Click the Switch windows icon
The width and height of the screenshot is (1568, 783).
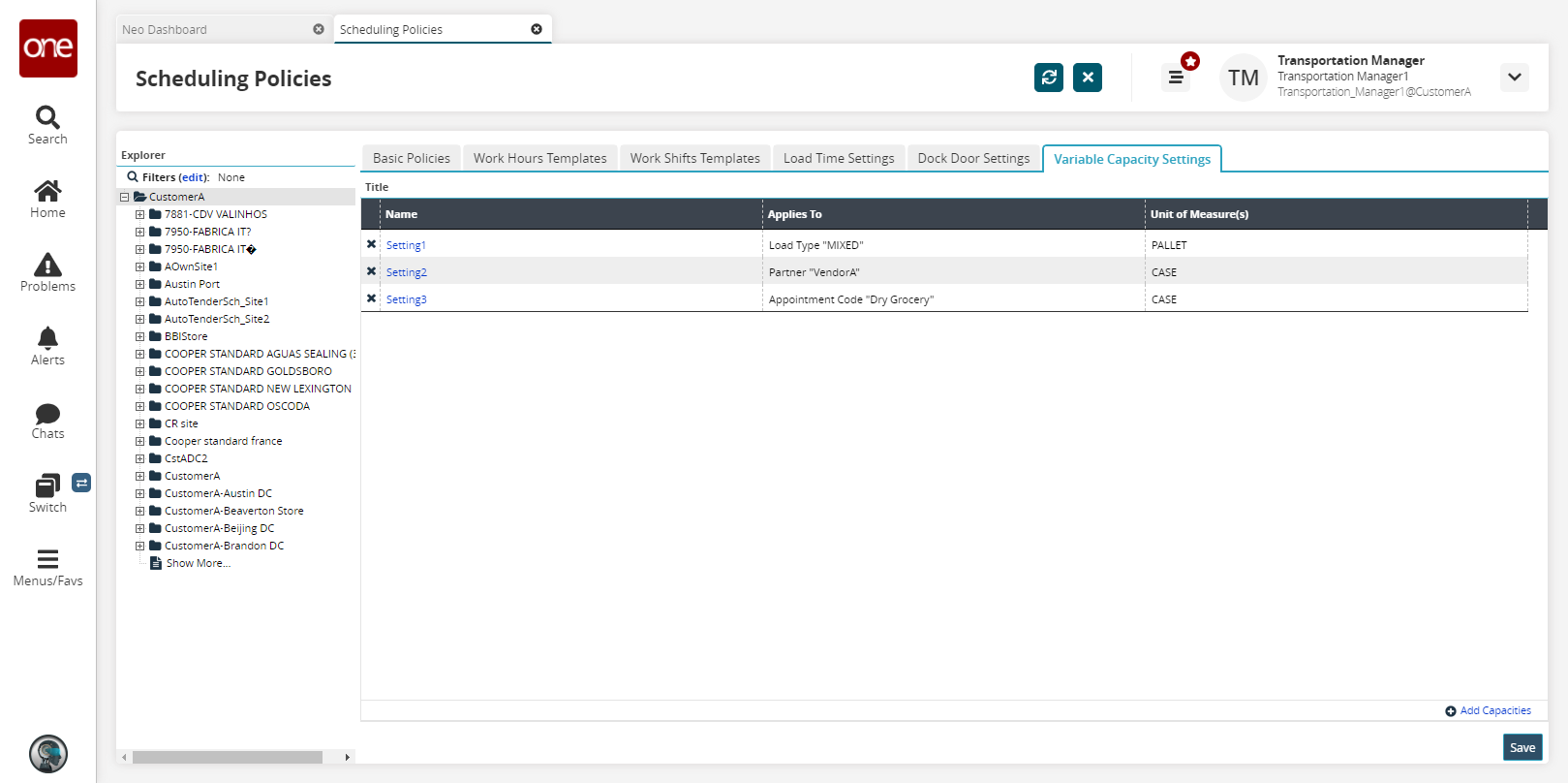click(x=47, y=485)
